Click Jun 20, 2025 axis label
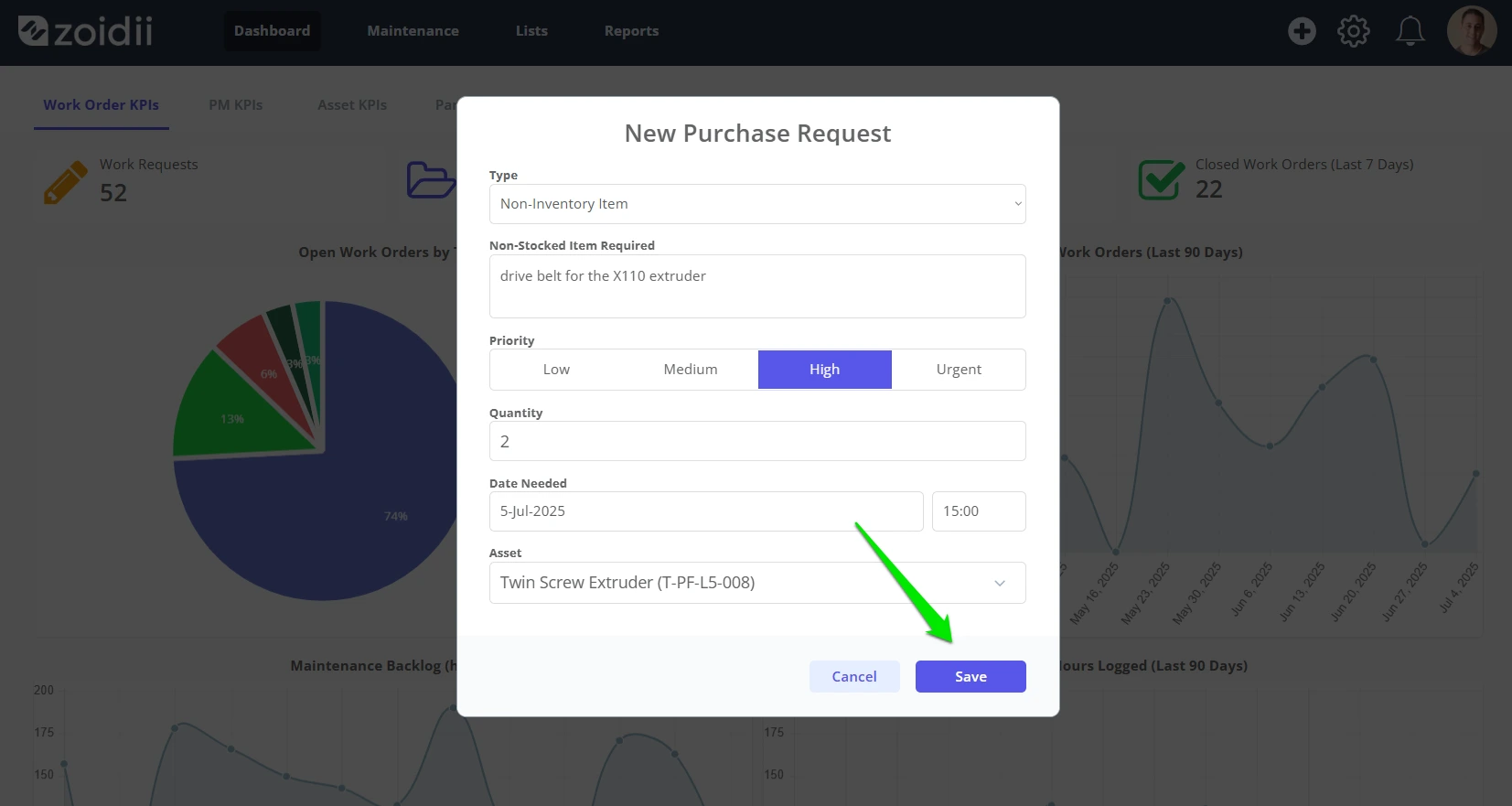The width and height of the screenshot is (1512, 806). click(x=1354, y=592)
